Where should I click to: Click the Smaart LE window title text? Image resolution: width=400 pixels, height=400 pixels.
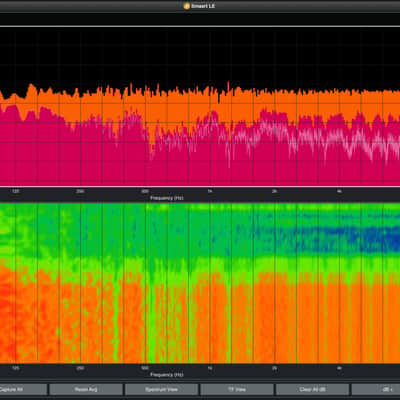(203, 6)
